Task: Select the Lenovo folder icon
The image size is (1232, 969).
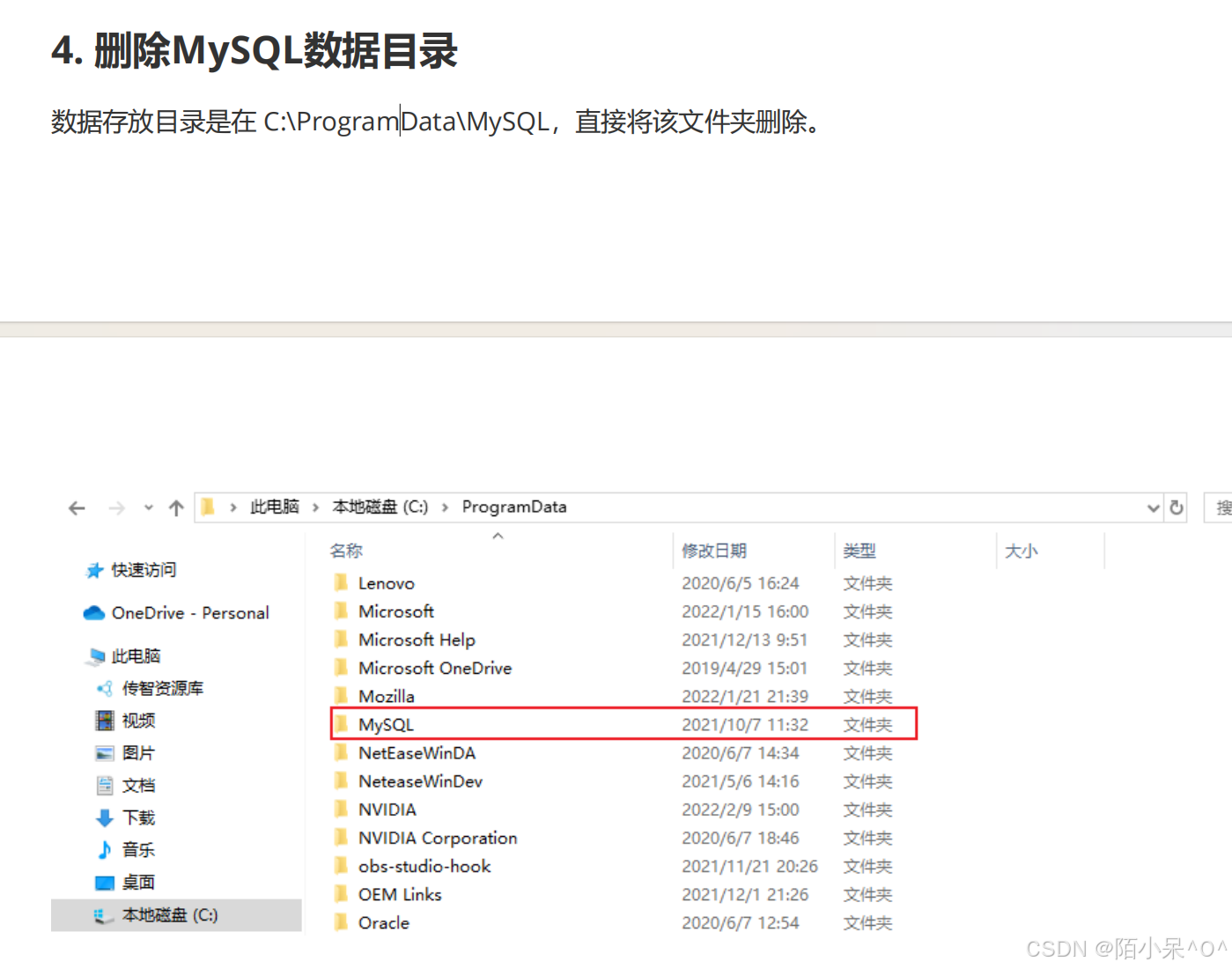Action: coord(341,583)
